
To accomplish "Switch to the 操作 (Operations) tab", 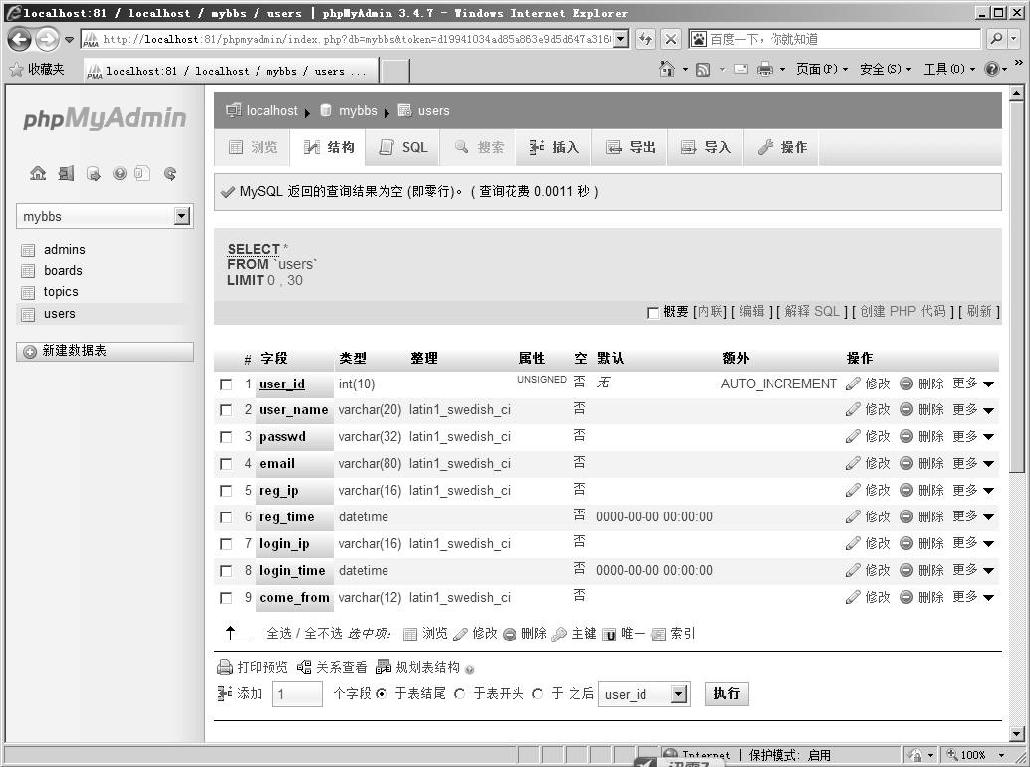I will (782, 147).
